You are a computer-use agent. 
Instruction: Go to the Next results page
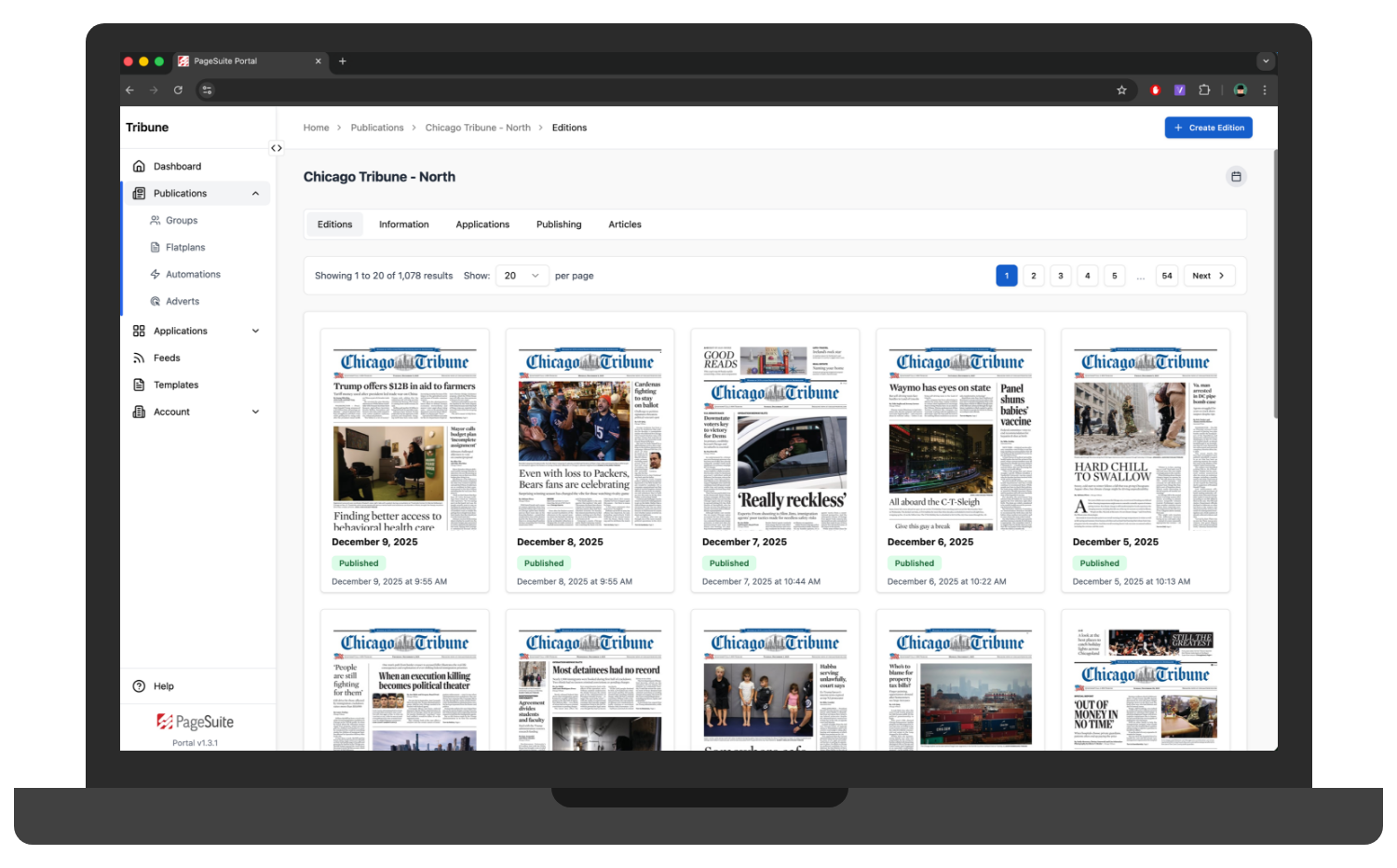click(1209, 276)
